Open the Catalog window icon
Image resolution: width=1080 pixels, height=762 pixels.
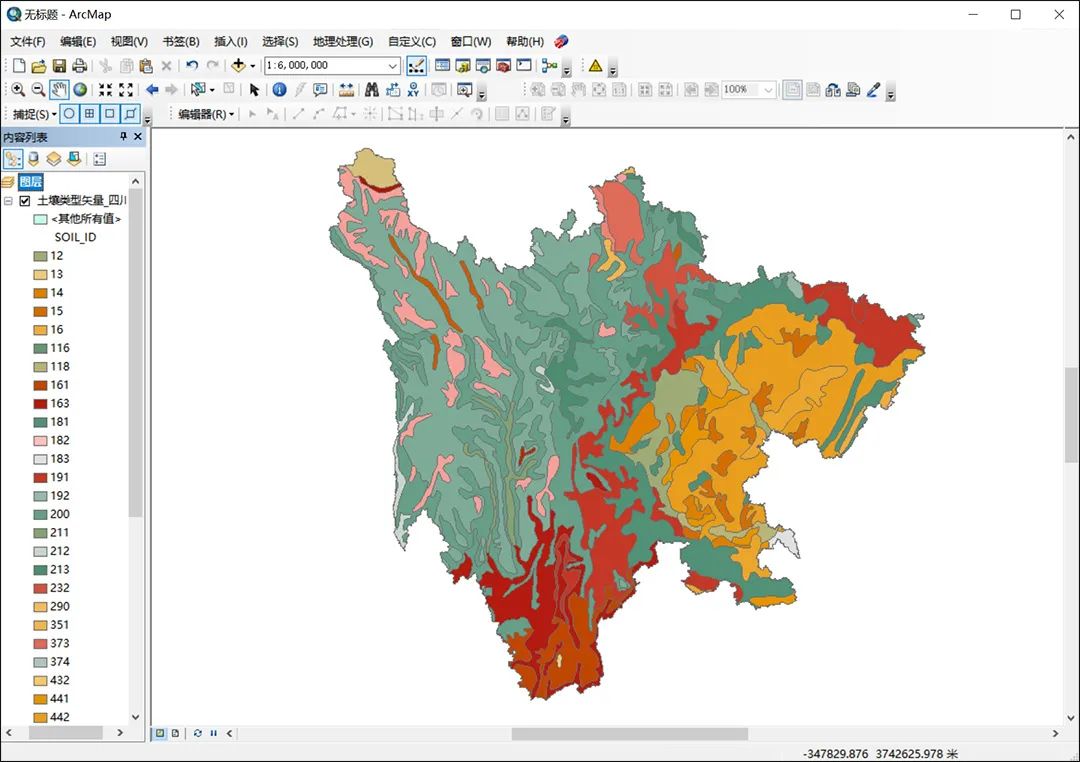pyautogui.click(x=463, y=65)
